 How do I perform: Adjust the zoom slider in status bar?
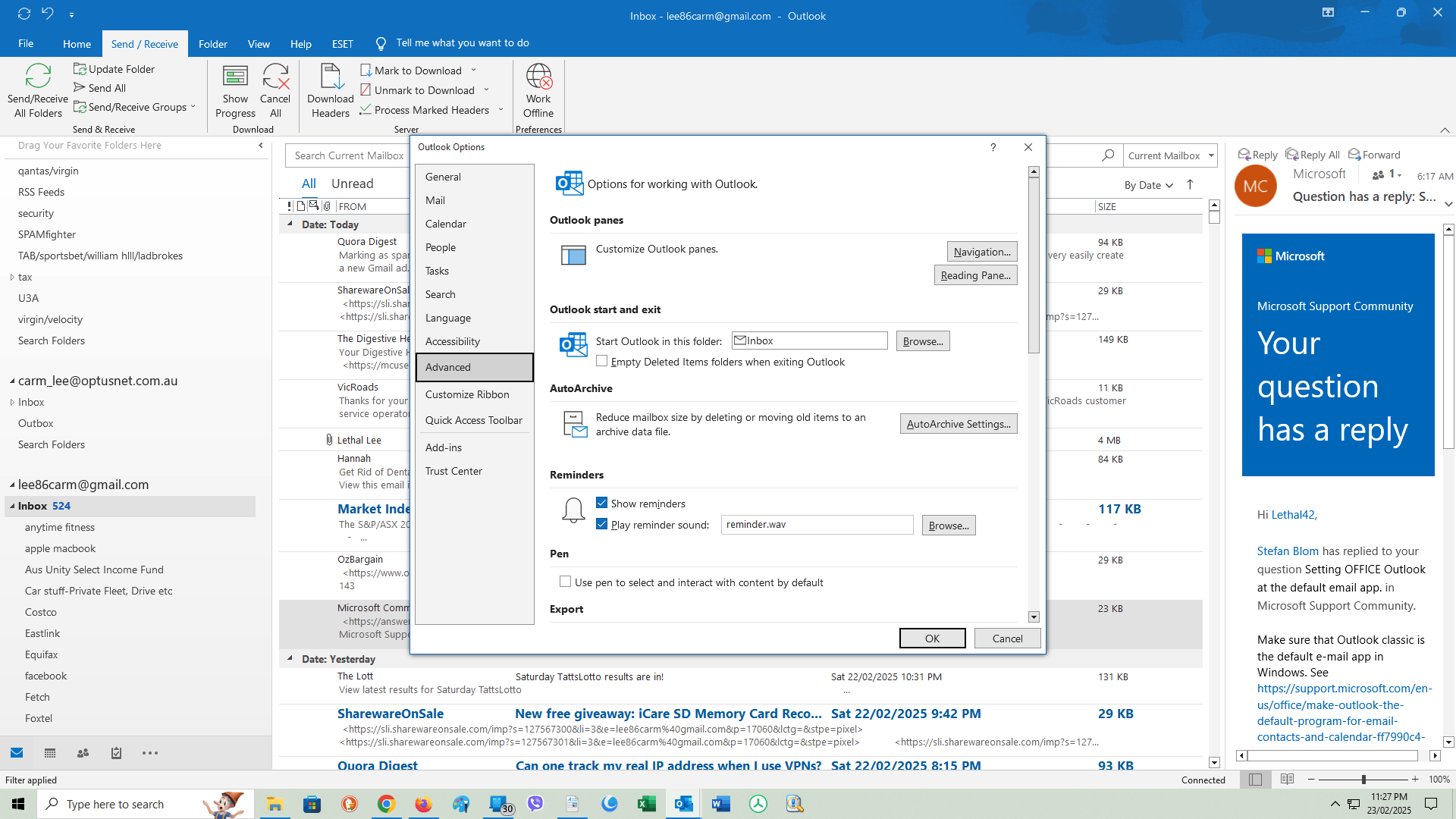point(1363,780)
